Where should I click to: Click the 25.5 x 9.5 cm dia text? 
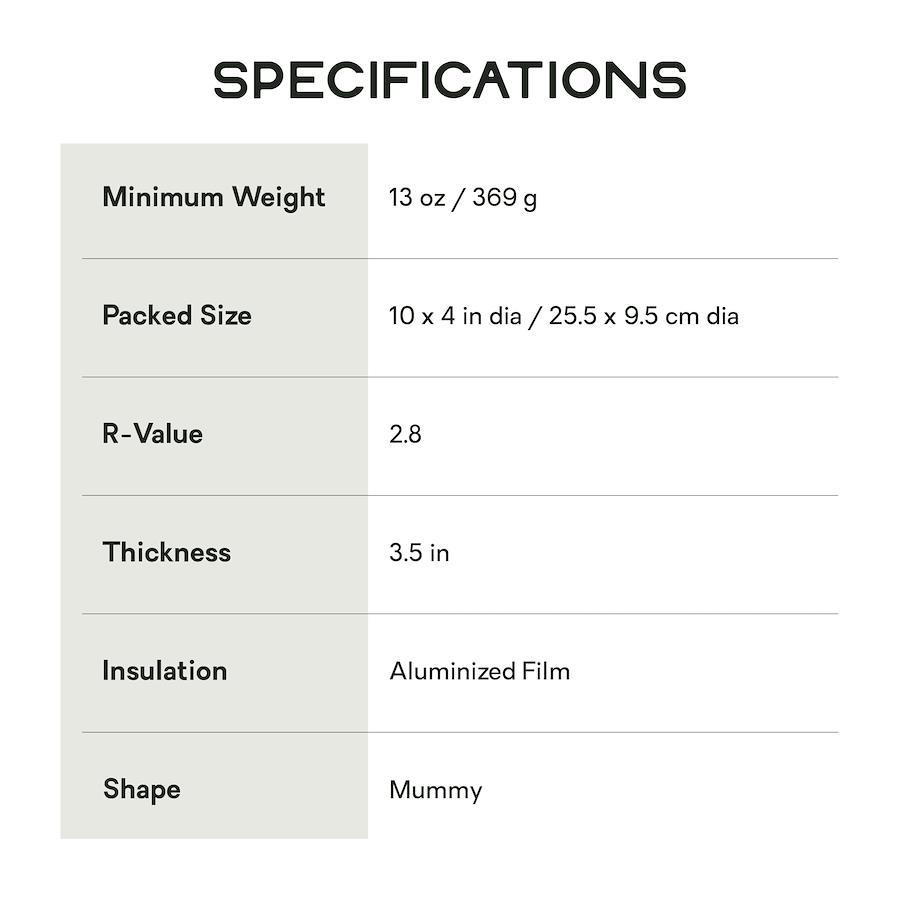[x=643, y=316]
